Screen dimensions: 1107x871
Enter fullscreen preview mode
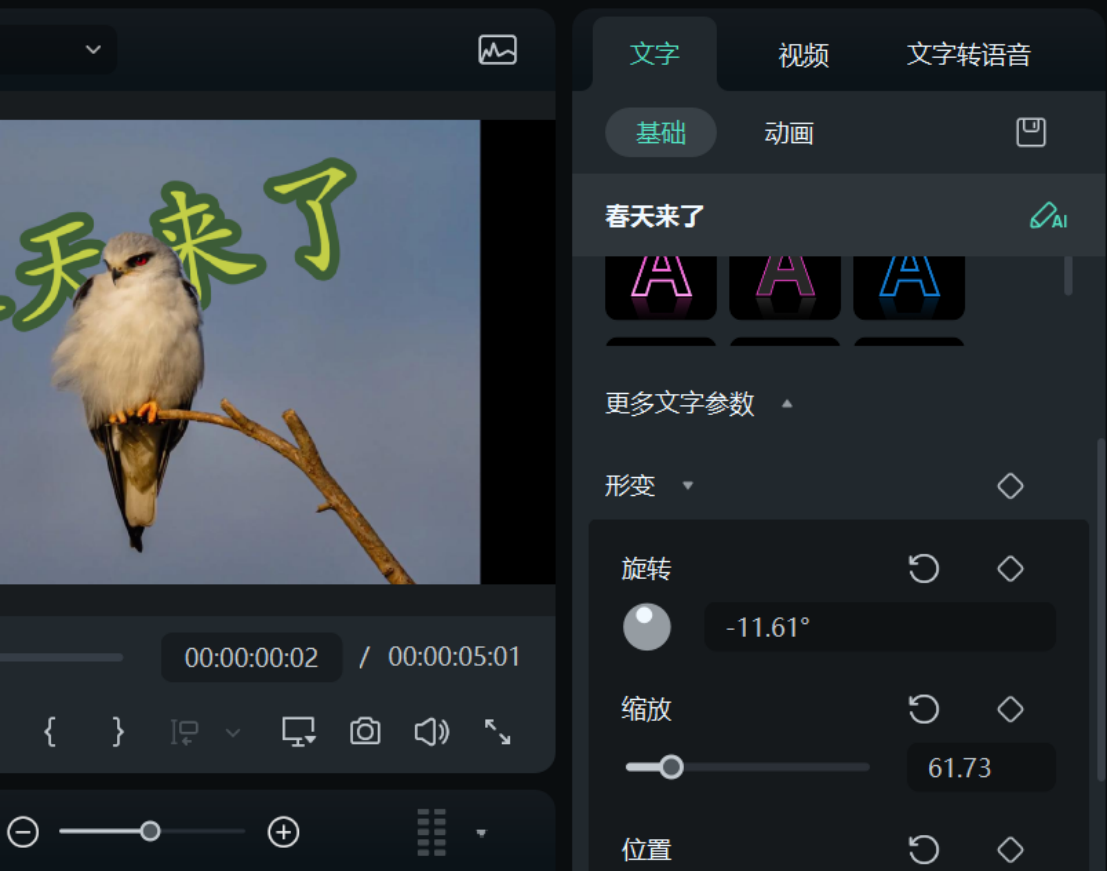click(x=497, y=731)
